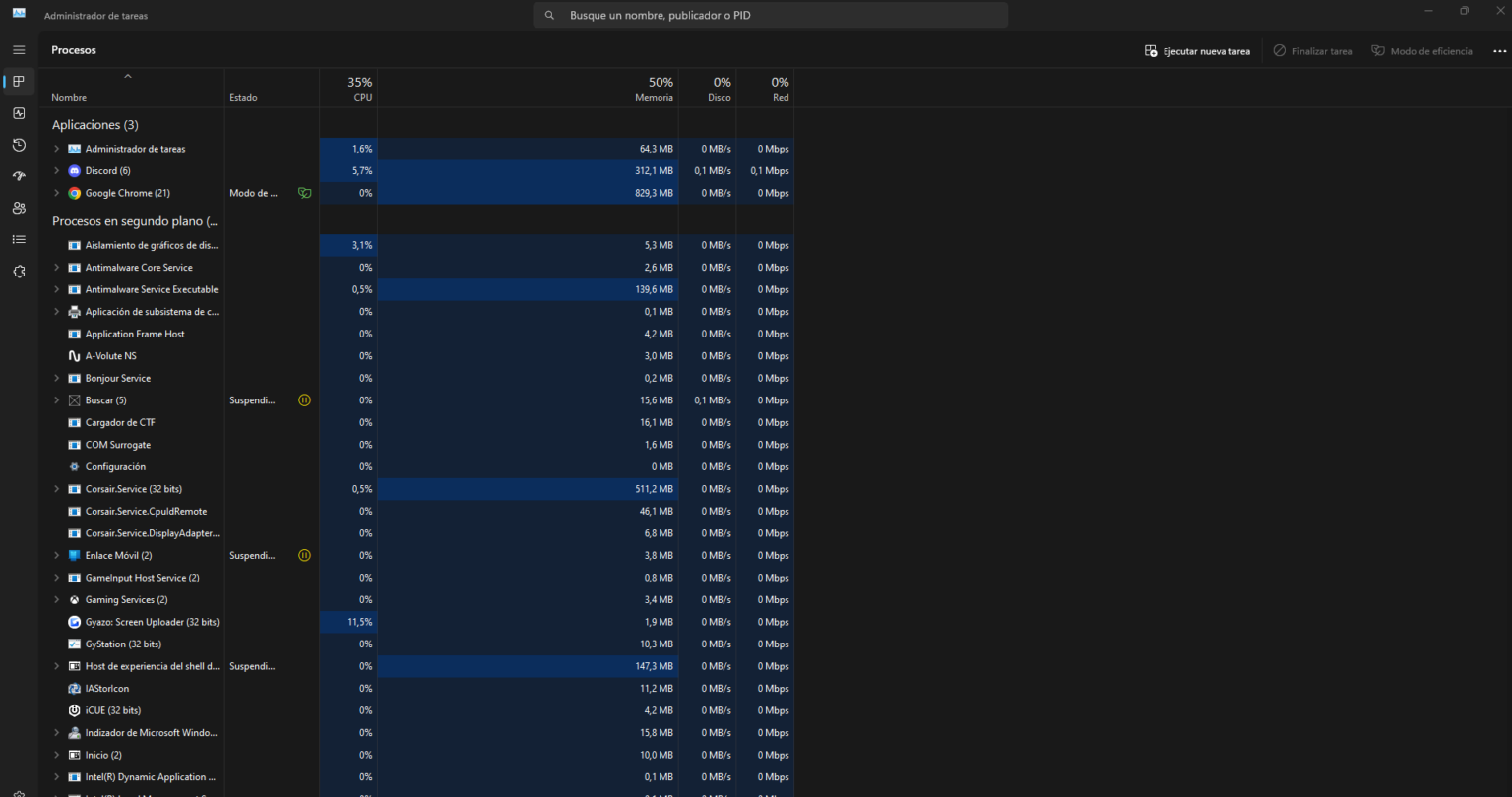Viewport: 1512px width, 797px height.
Task: Open the Servicios cog icon
Action: [18, 271]
